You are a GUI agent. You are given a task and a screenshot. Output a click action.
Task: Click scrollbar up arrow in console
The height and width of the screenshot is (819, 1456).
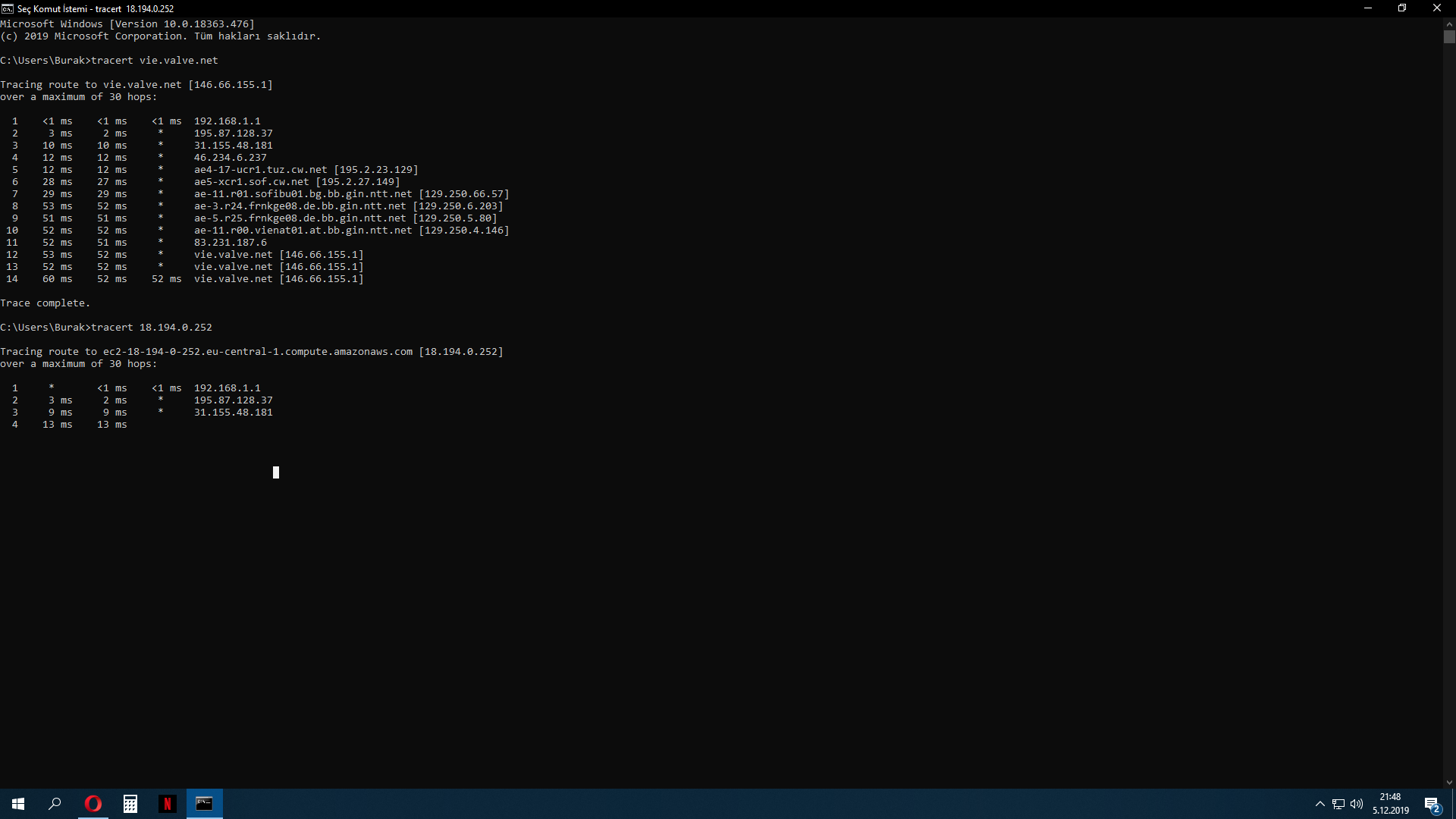click(1449, 24)
